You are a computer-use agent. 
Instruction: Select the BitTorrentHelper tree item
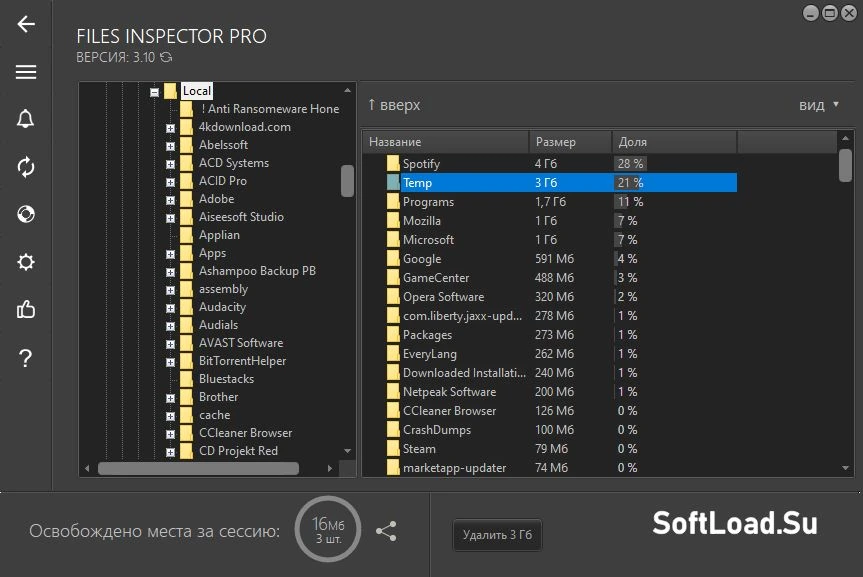242,361
